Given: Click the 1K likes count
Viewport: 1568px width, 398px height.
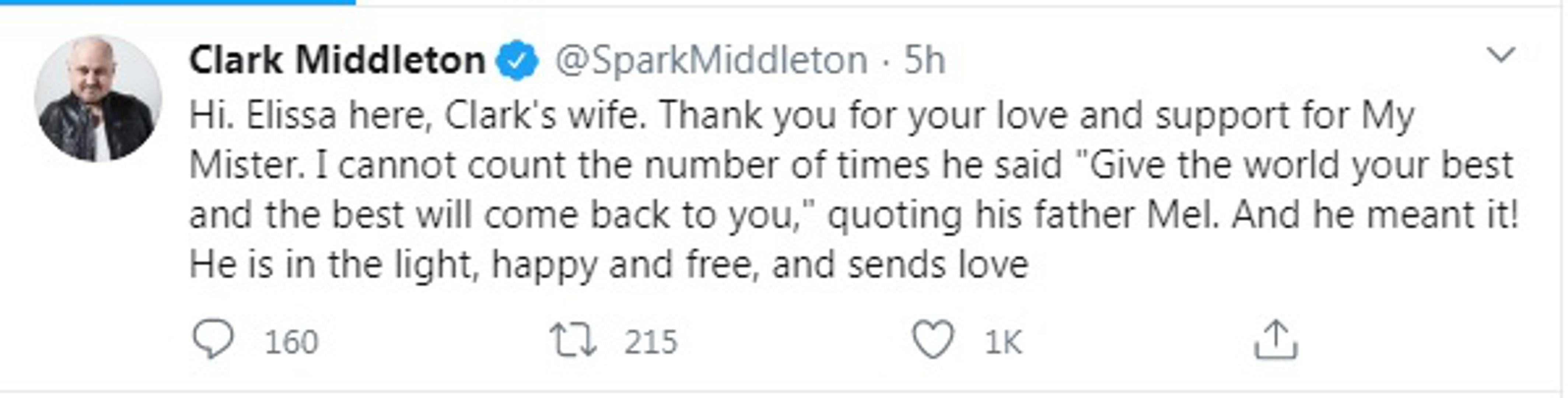Looking at the screenshot, I should (1003, 342).
